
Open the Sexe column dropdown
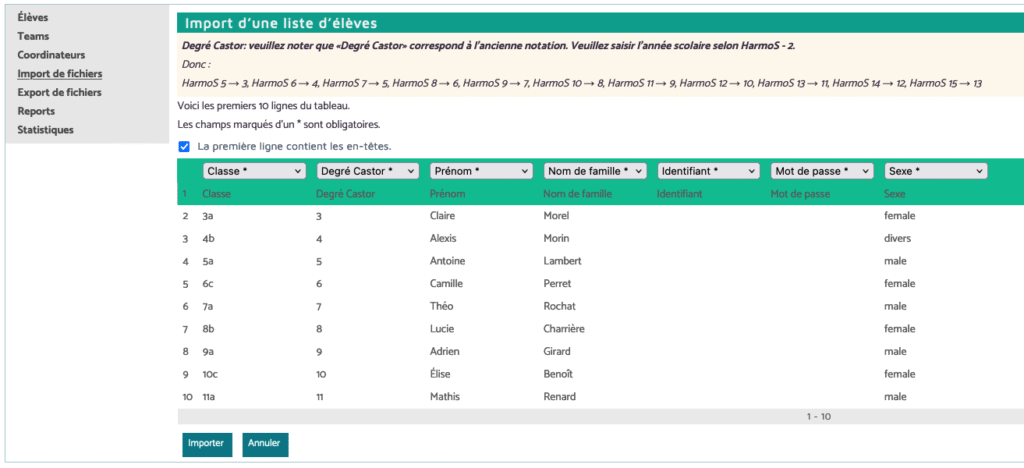tap(936, 171)
